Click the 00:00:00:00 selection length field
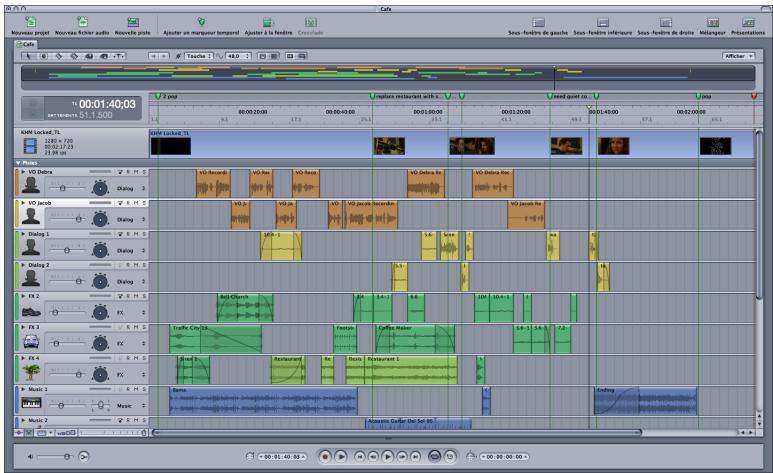This screenshot has height=473, width=773. (x=504, y=457)
